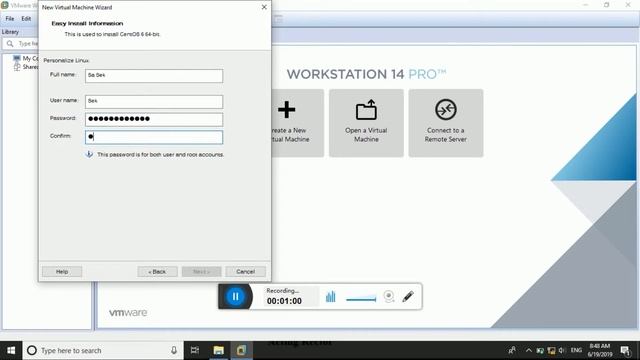Click the VMware Workstation taskbar icon
Viewport: 640px width, 360px height.
(x=241, y=350)
